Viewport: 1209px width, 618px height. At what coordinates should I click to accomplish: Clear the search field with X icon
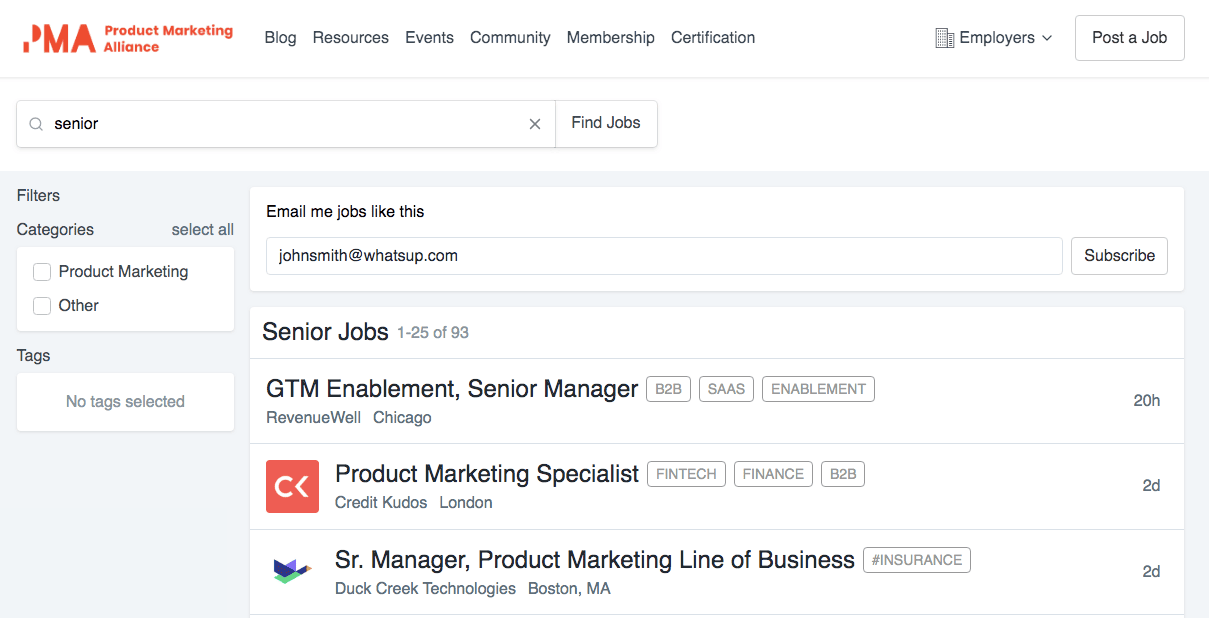(535, 124)
